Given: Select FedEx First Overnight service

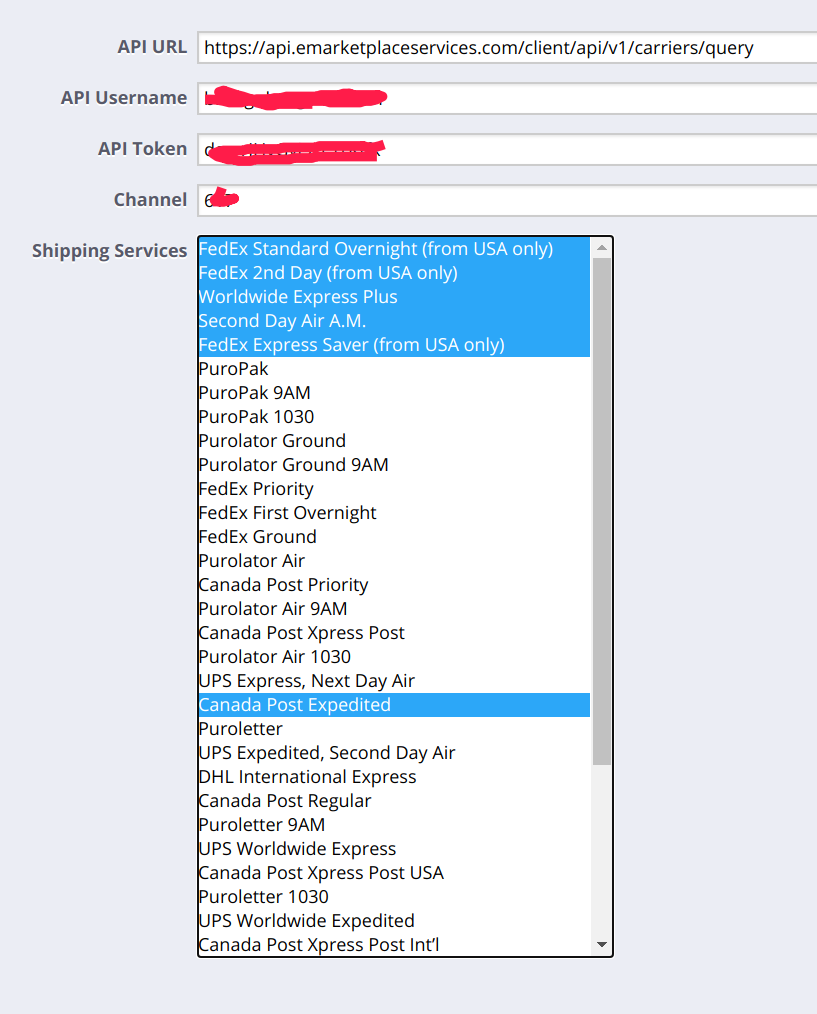Looking at the screenshot, I should [287, 513].
